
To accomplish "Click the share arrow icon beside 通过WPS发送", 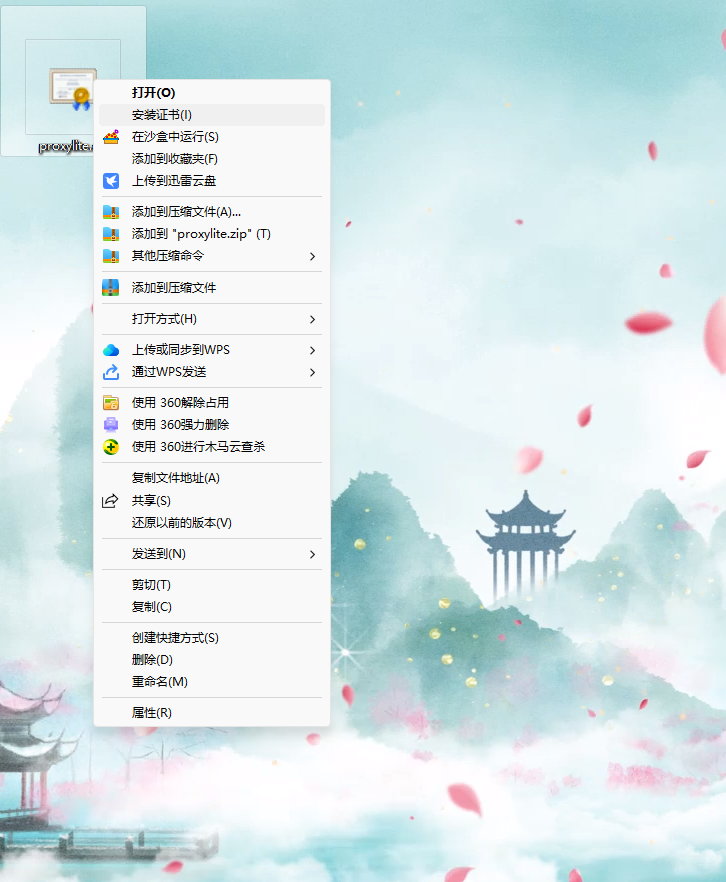I will (x=111, y=372).
